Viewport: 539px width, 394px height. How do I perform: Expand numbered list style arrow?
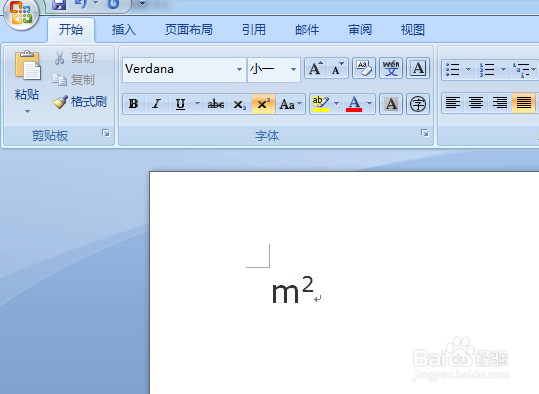[503, 69]
